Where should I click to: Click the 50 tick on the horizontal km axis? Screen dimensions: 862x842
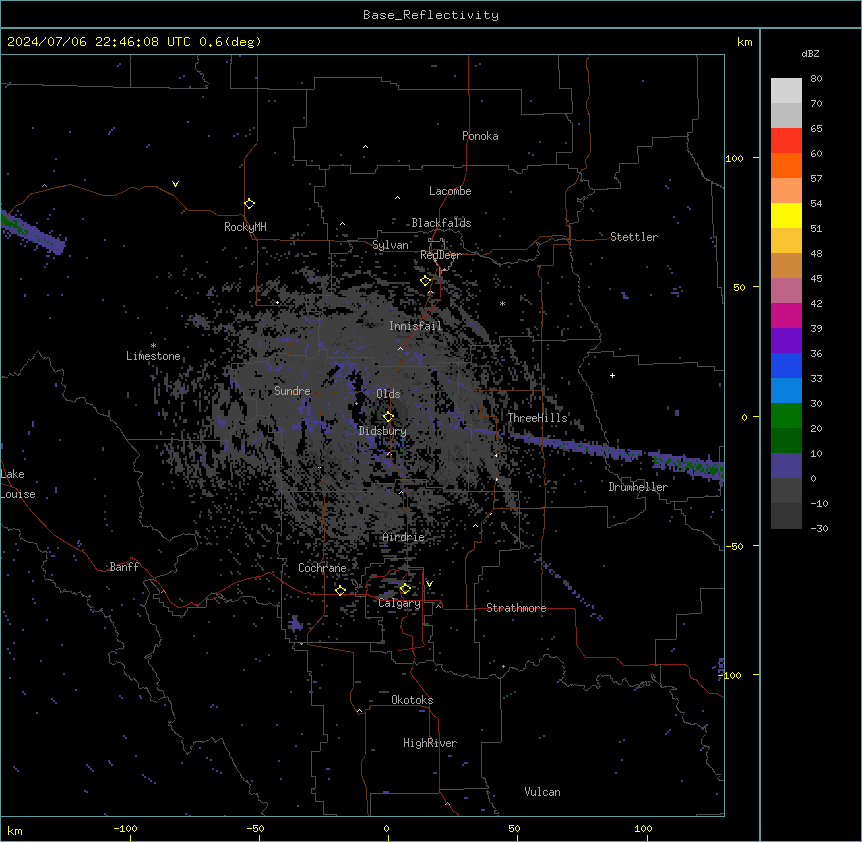(x=514, y=828)
